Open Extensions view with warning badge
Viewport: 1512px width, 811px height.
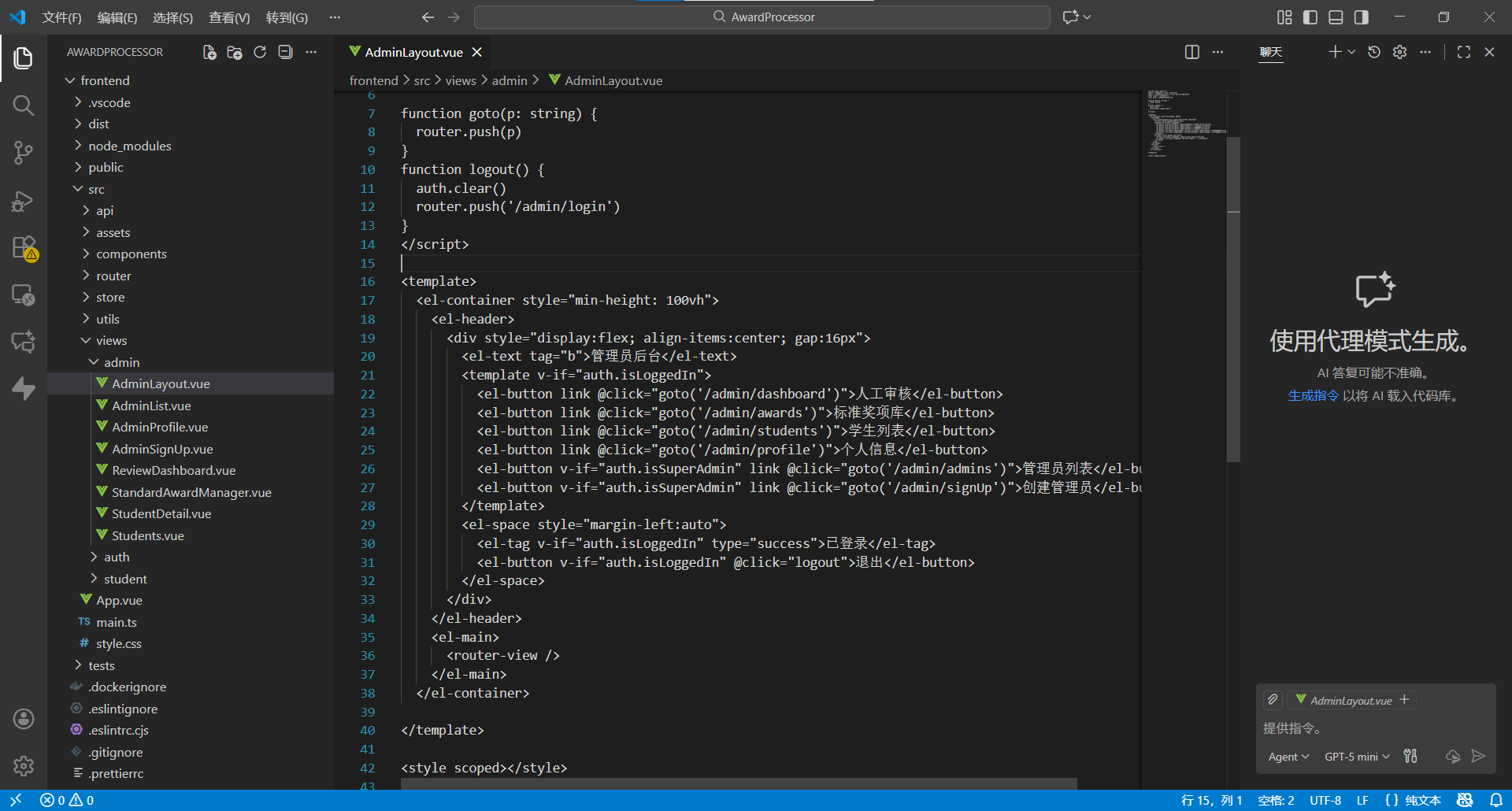tap(24, 248)
